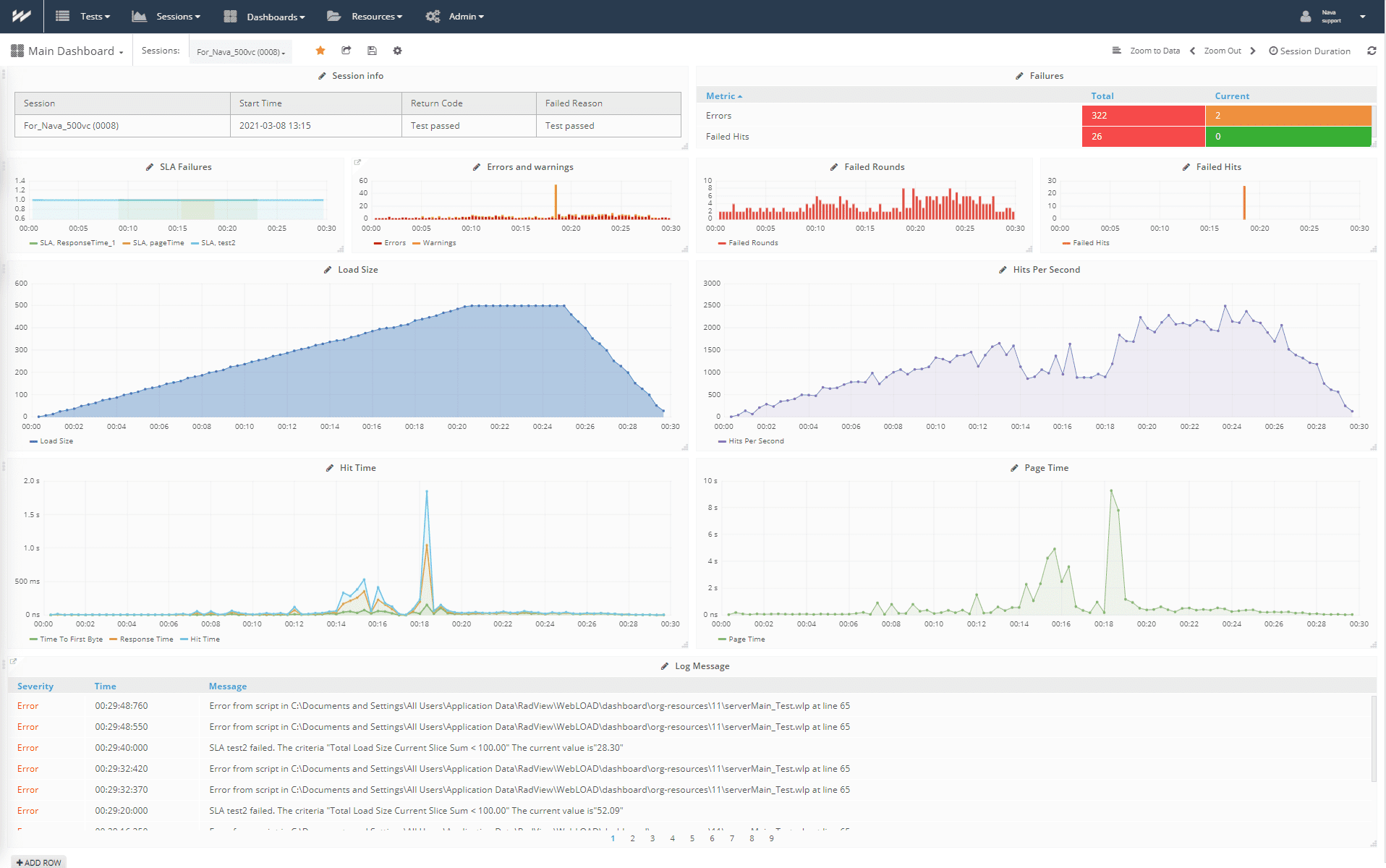
Task: Refresh the dashboard data
Action: pyautogui.click(x=1372, y=51)
